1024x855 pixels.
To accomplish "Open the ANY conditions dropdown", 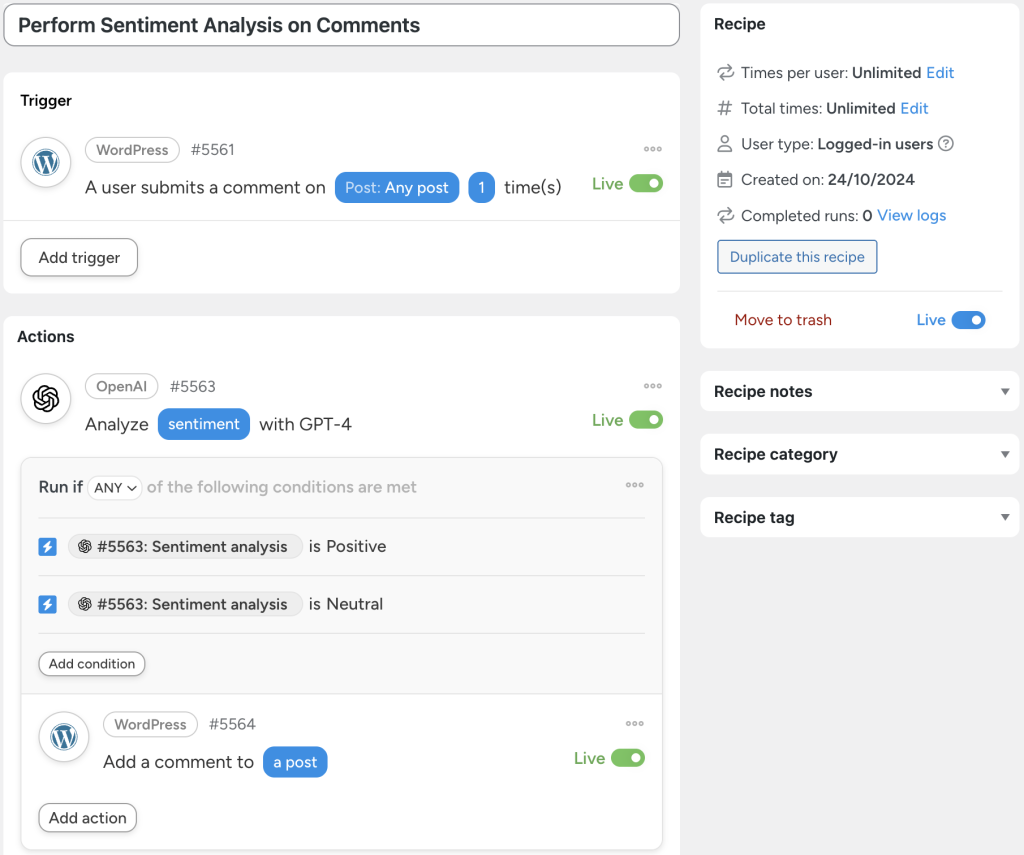I will click(x=114, y=487).
